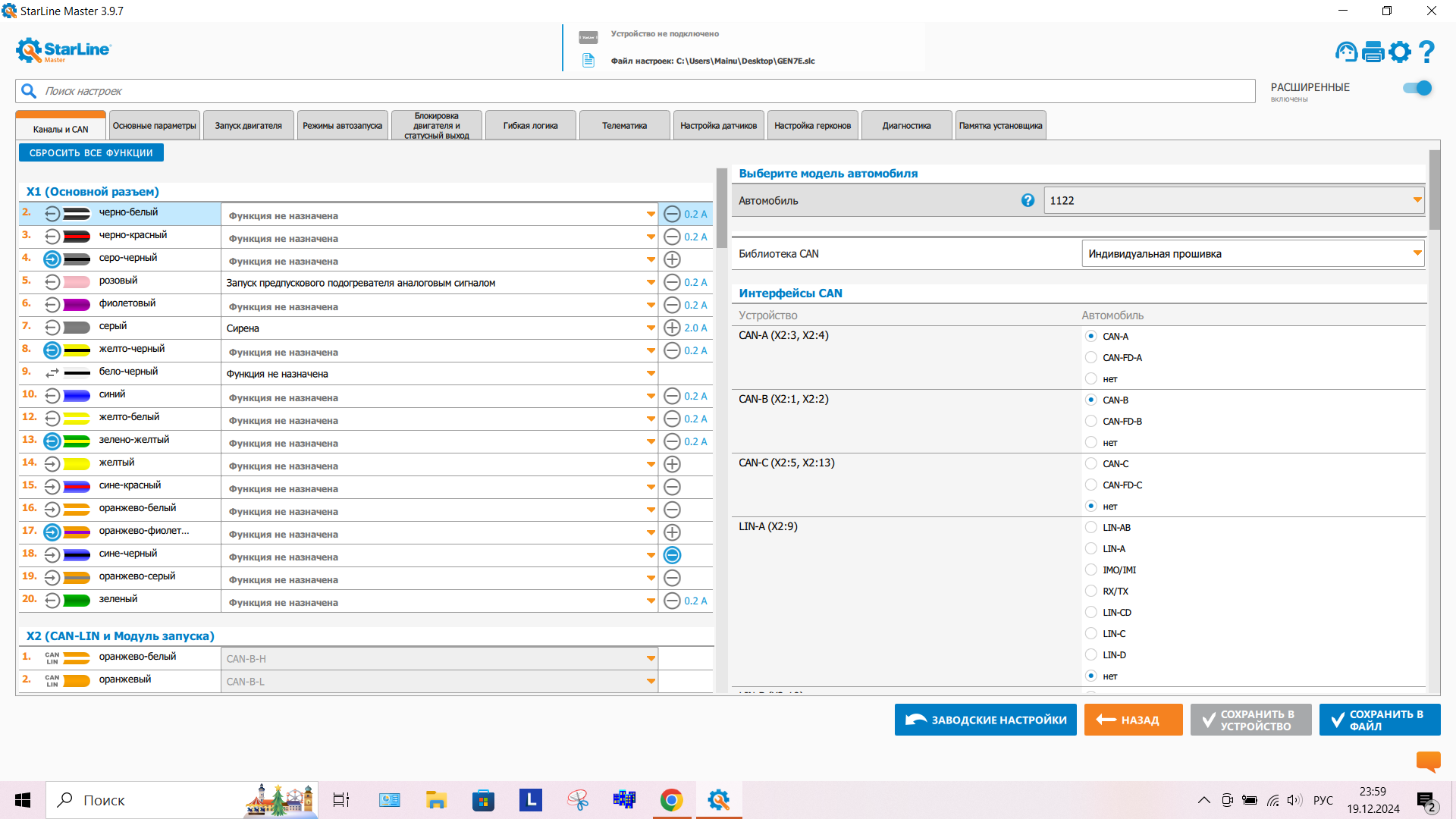
Task: Select RX/TX radio option
Action: [1091, 591]
